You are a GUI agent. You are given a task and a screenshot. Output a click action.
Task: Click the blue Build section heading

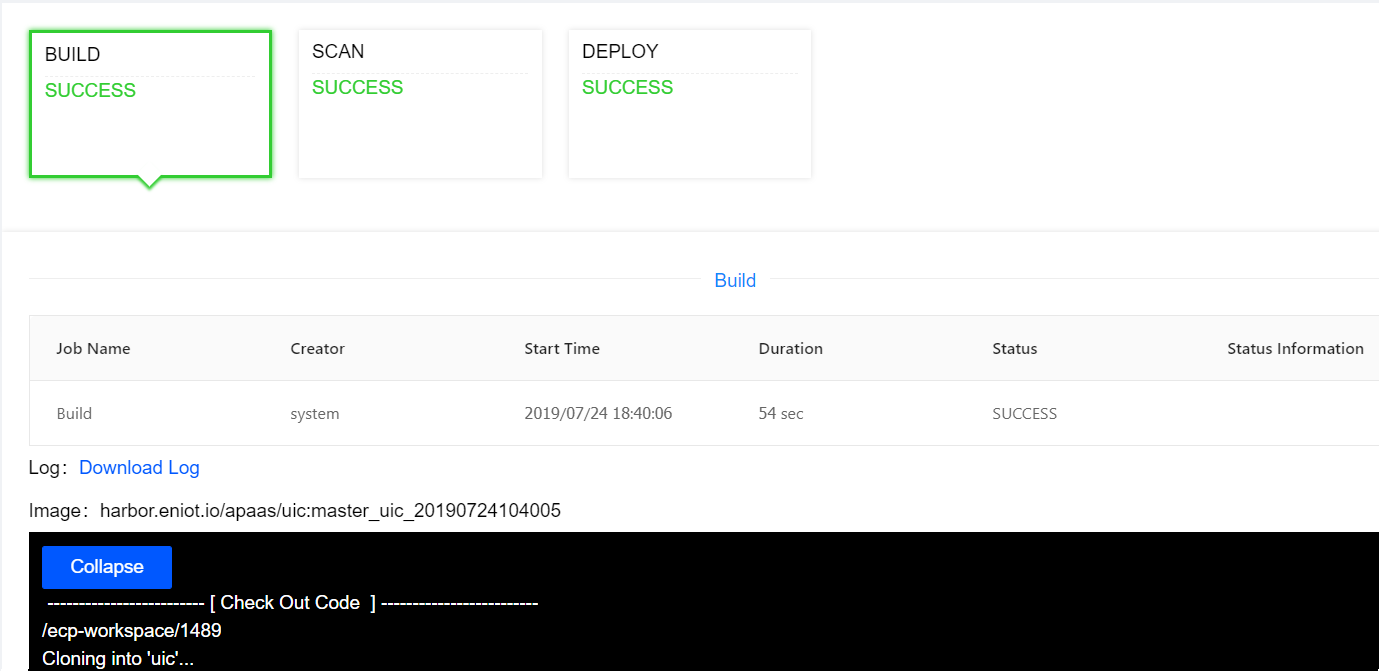click(735, 281)
